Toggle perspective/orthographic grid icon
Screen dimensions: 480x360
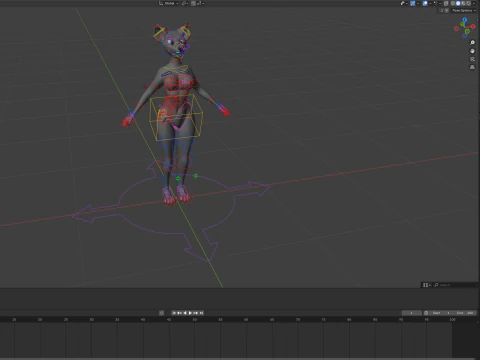(472, 67)
